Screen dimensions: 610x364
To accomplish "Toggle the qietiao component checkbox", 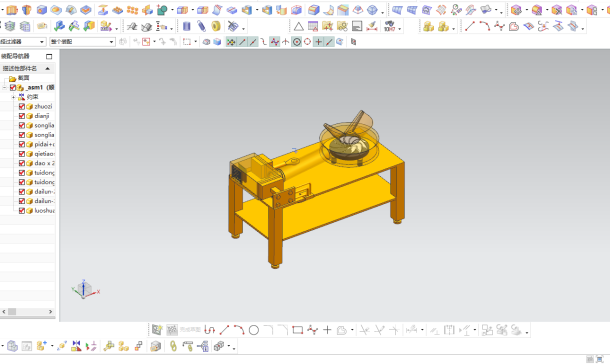I will tap(22, 154).
